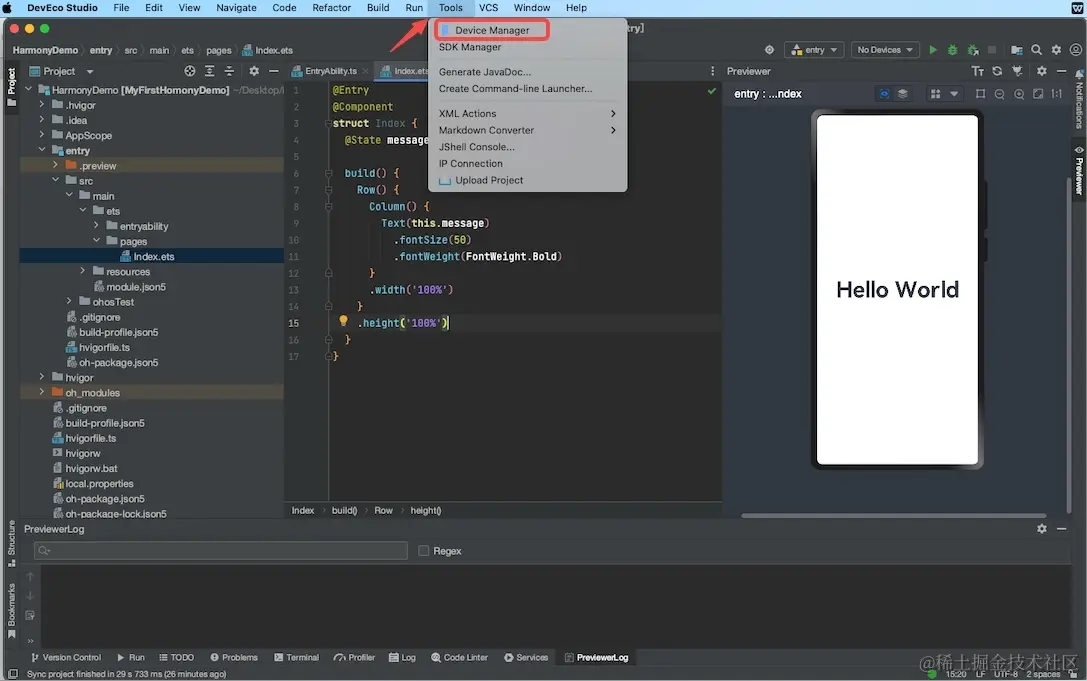The image size is (1087, 681).
Task: Click the Debug bug icon
Action: coord(952,50)
